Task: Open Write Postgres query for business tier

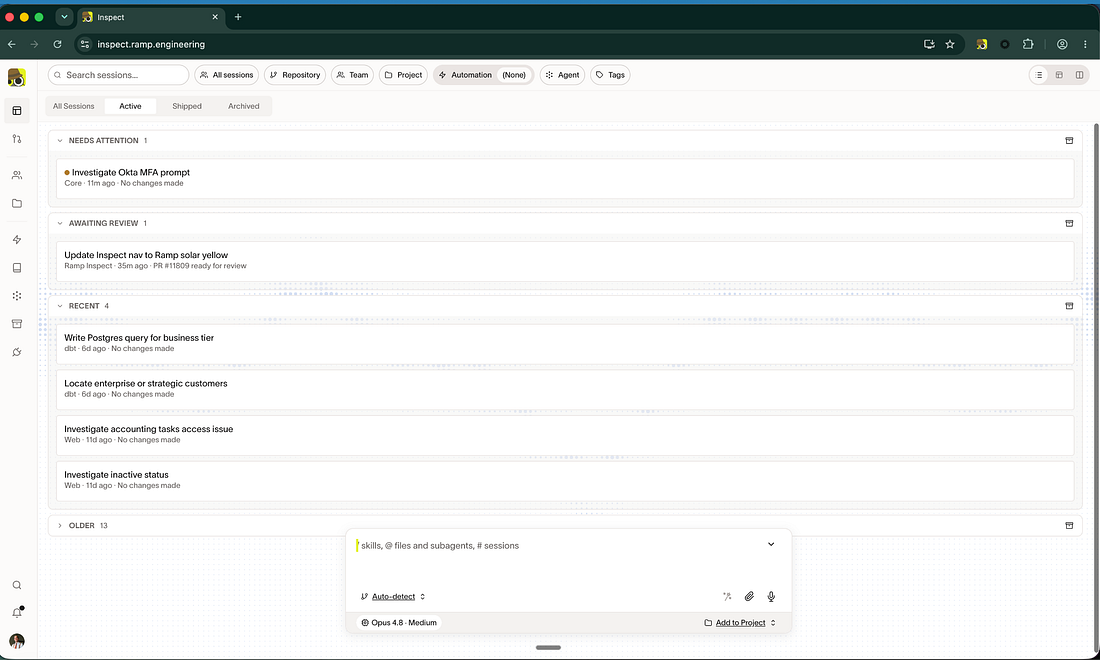Action: pos(565,344)
